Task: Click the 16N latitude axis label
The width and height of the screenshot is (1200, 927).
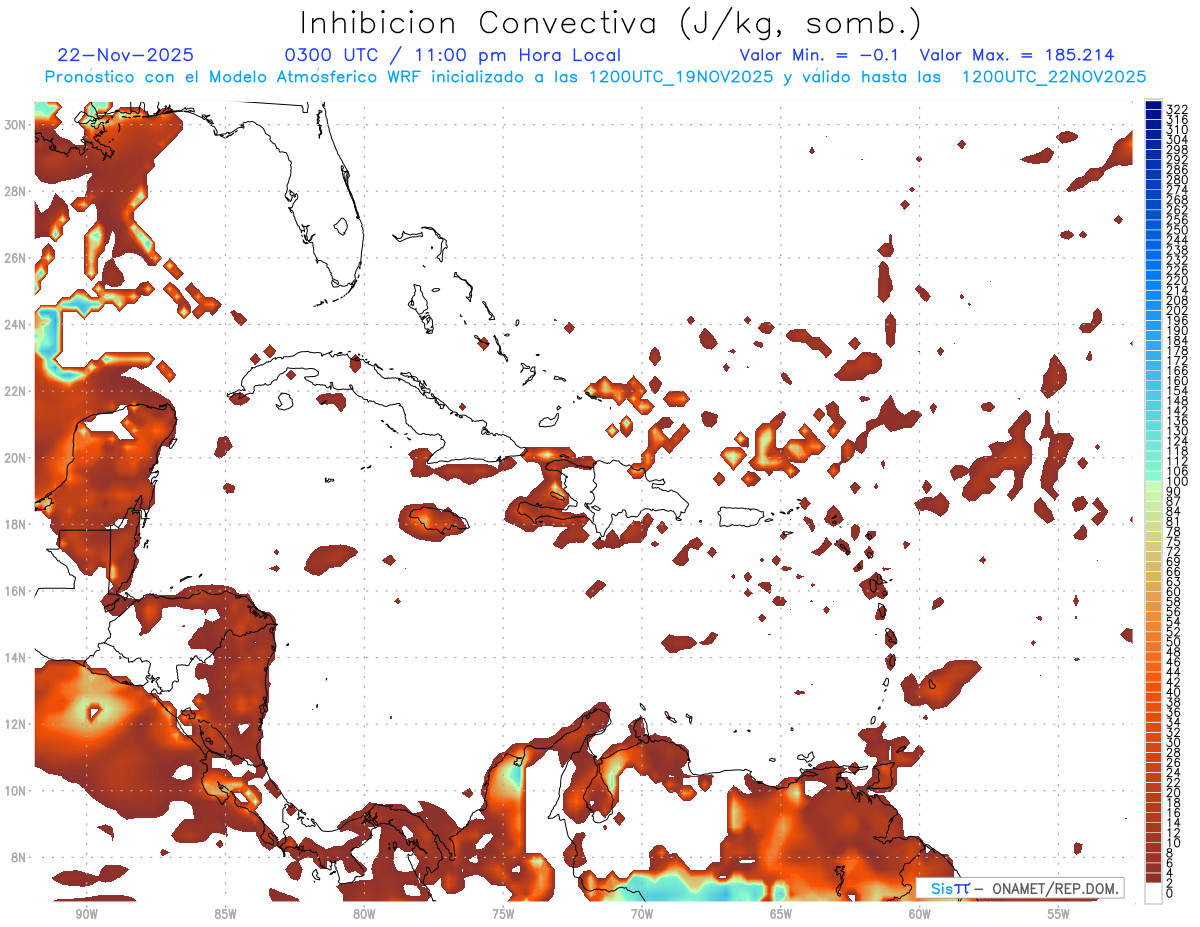Action: pos(15,590)
